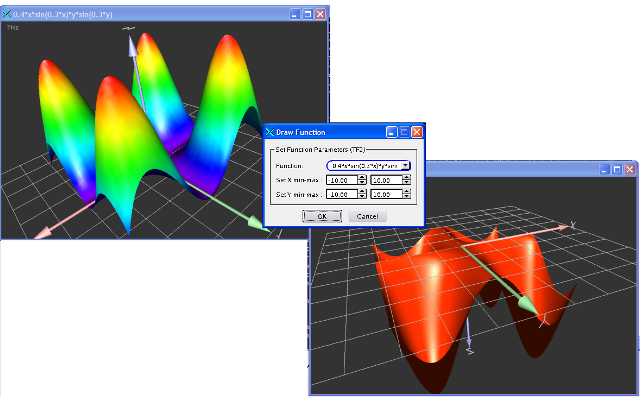Cancel the Draw Function dialog
The height and width of the screenshot is (397, 640).
[x=367, y=216]
